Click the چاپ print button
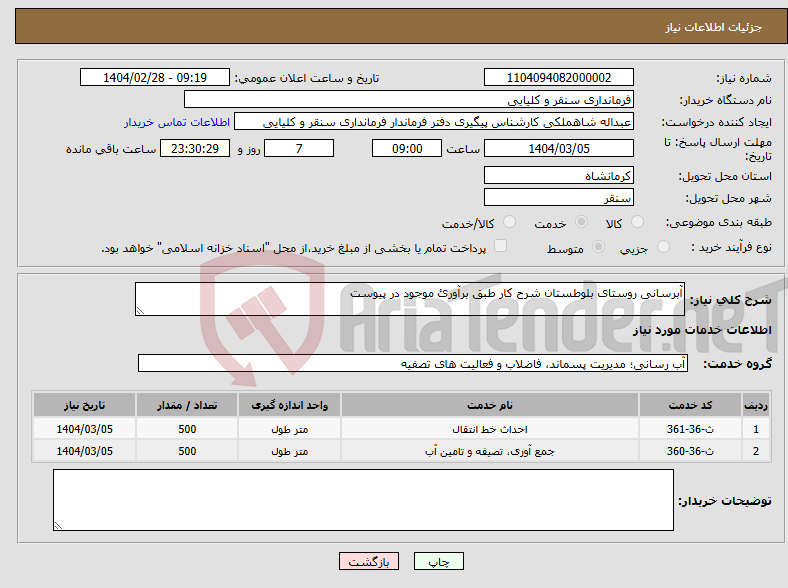788x588 pixels. click(x=439, y=561)
